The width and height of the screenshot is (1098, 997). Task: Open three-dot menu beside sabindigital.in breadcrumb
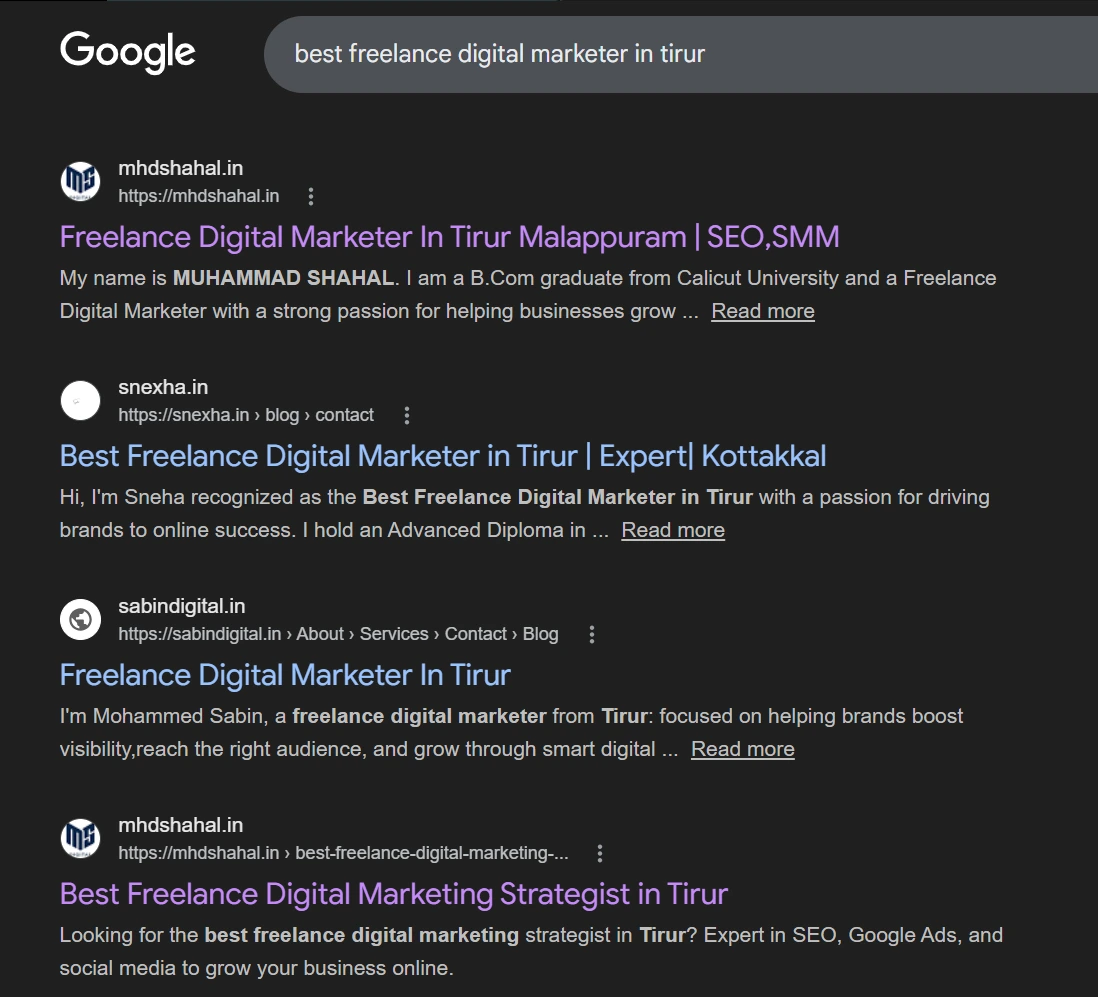[591, 634]
